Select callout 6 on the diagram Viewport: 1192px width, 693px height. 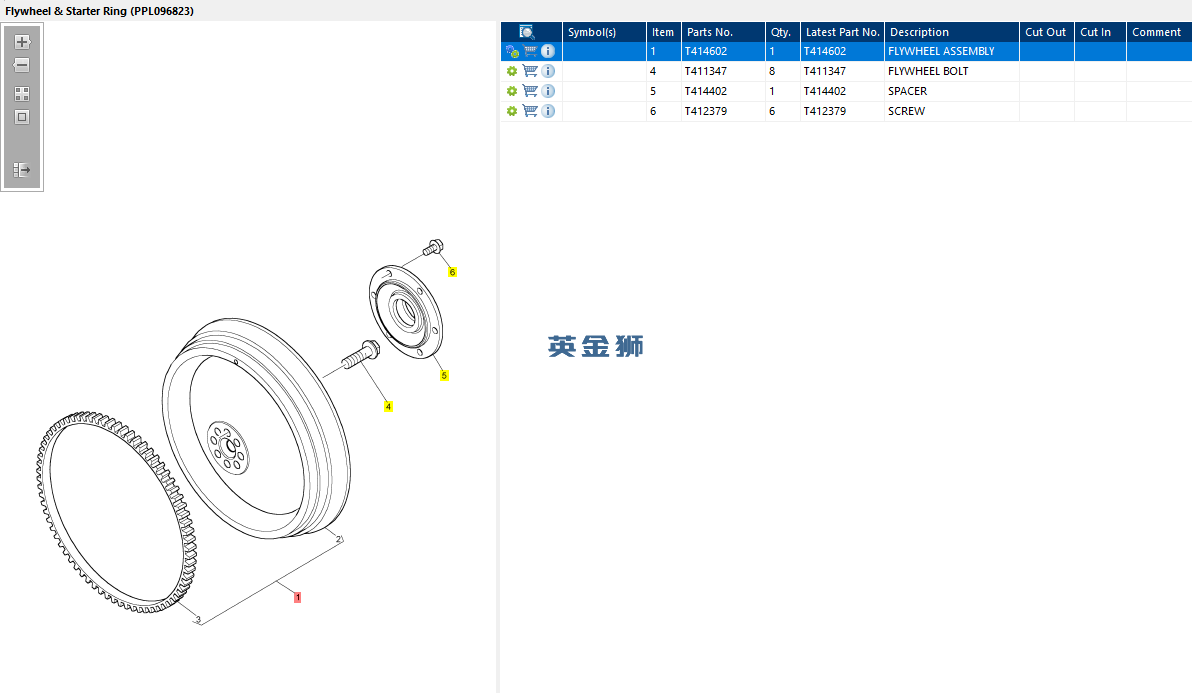coord(452,272)
